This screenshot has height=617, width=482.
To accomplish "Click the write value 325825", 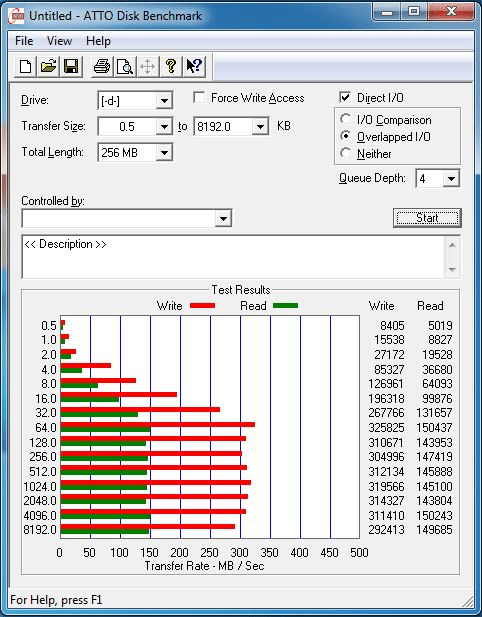I will [386, 427].
